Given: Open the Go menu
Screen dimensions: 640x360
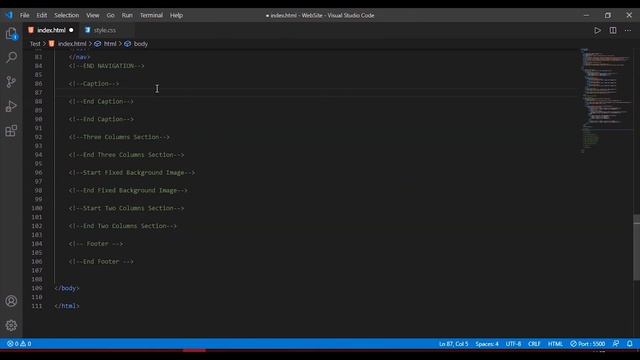Looking at the screenshot, I should pos(111,15).
